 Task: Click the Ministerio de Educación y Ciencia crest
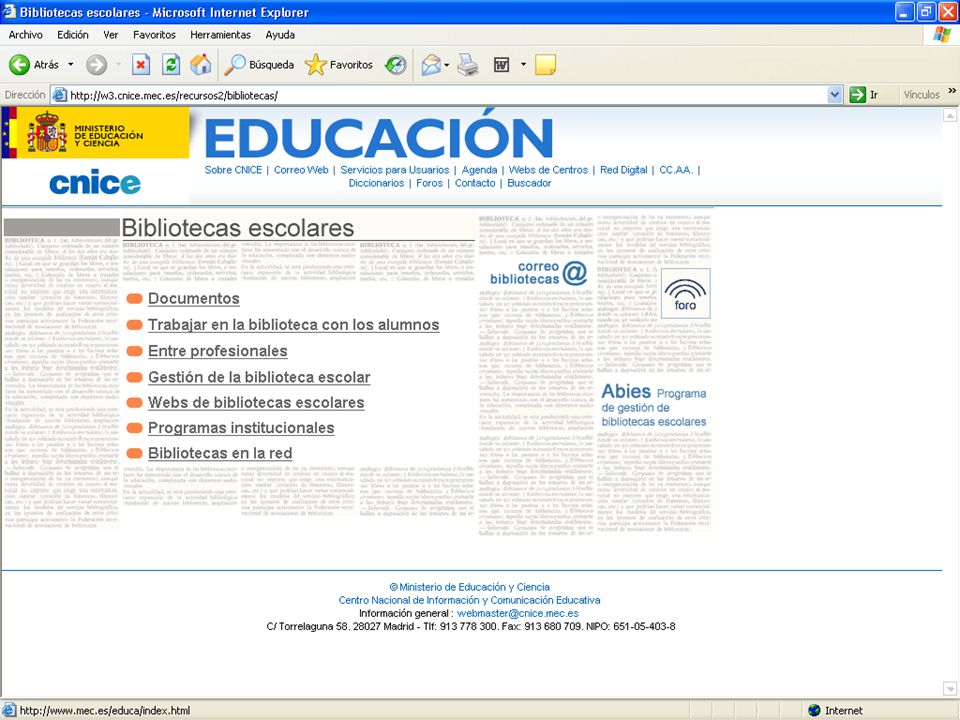coord(47,131)
